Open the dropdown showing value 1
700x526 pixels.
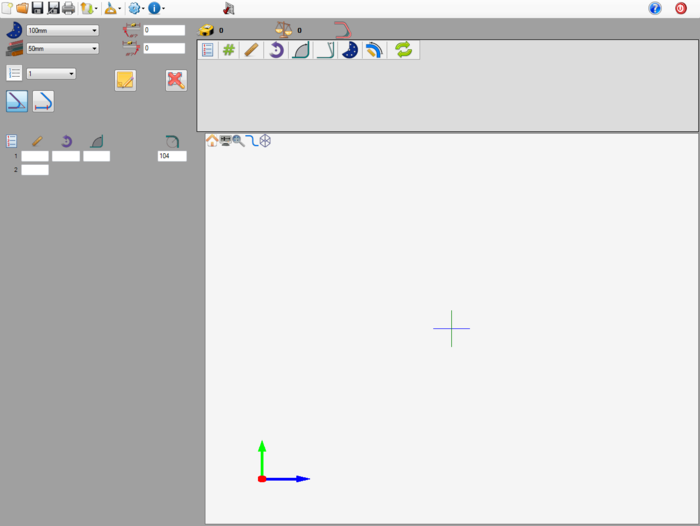(x=51, y=74)
